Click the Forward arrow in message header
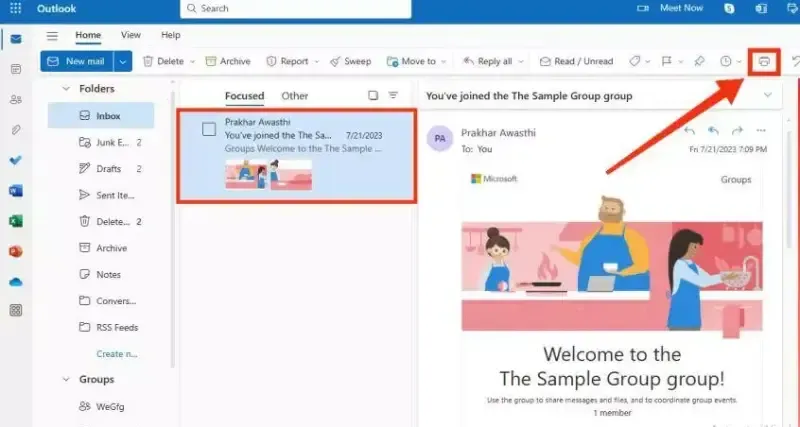 [x=737, y=131]
